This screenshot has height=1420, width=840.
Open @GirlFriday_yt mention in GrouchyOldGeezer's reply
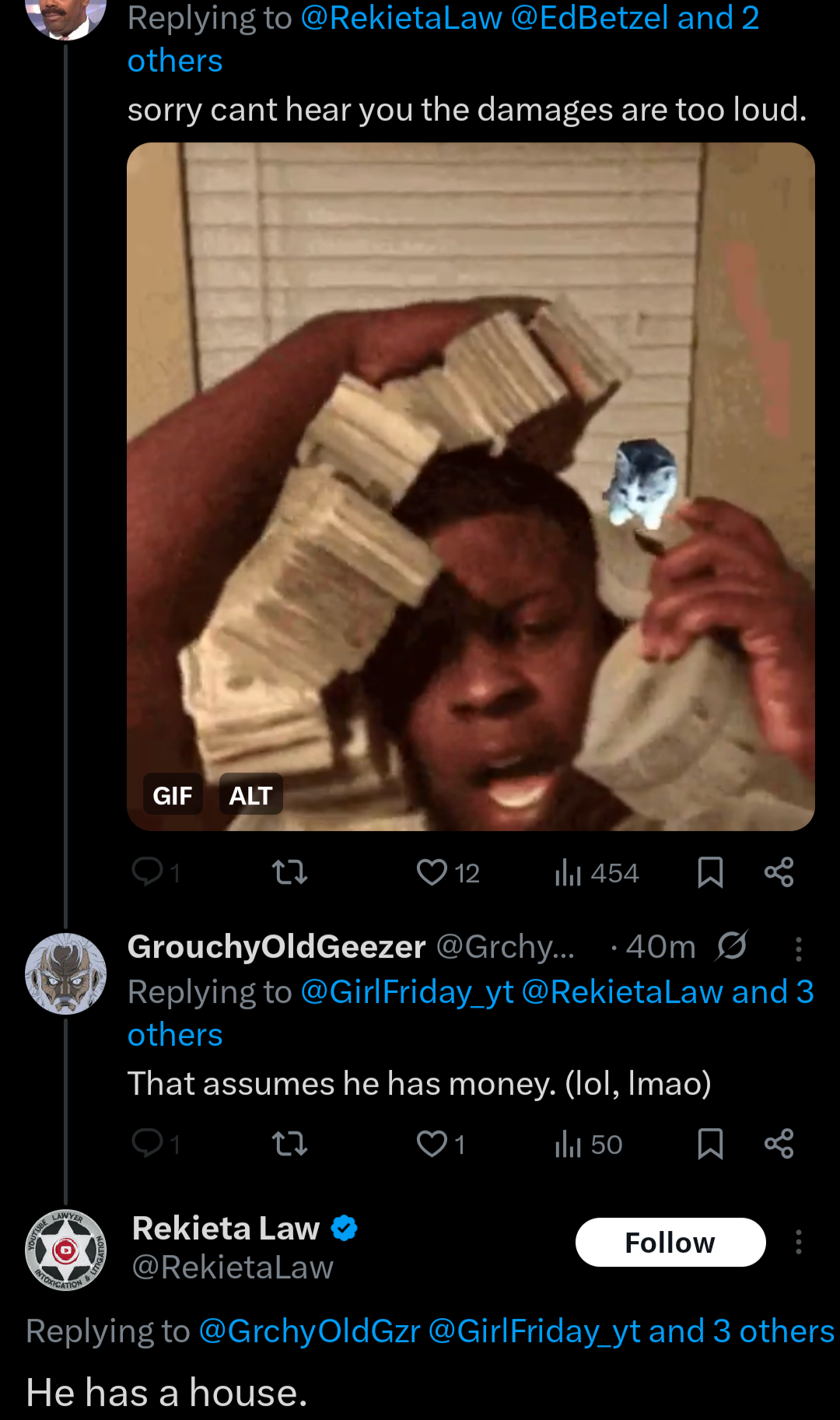[x=407, y=992]
